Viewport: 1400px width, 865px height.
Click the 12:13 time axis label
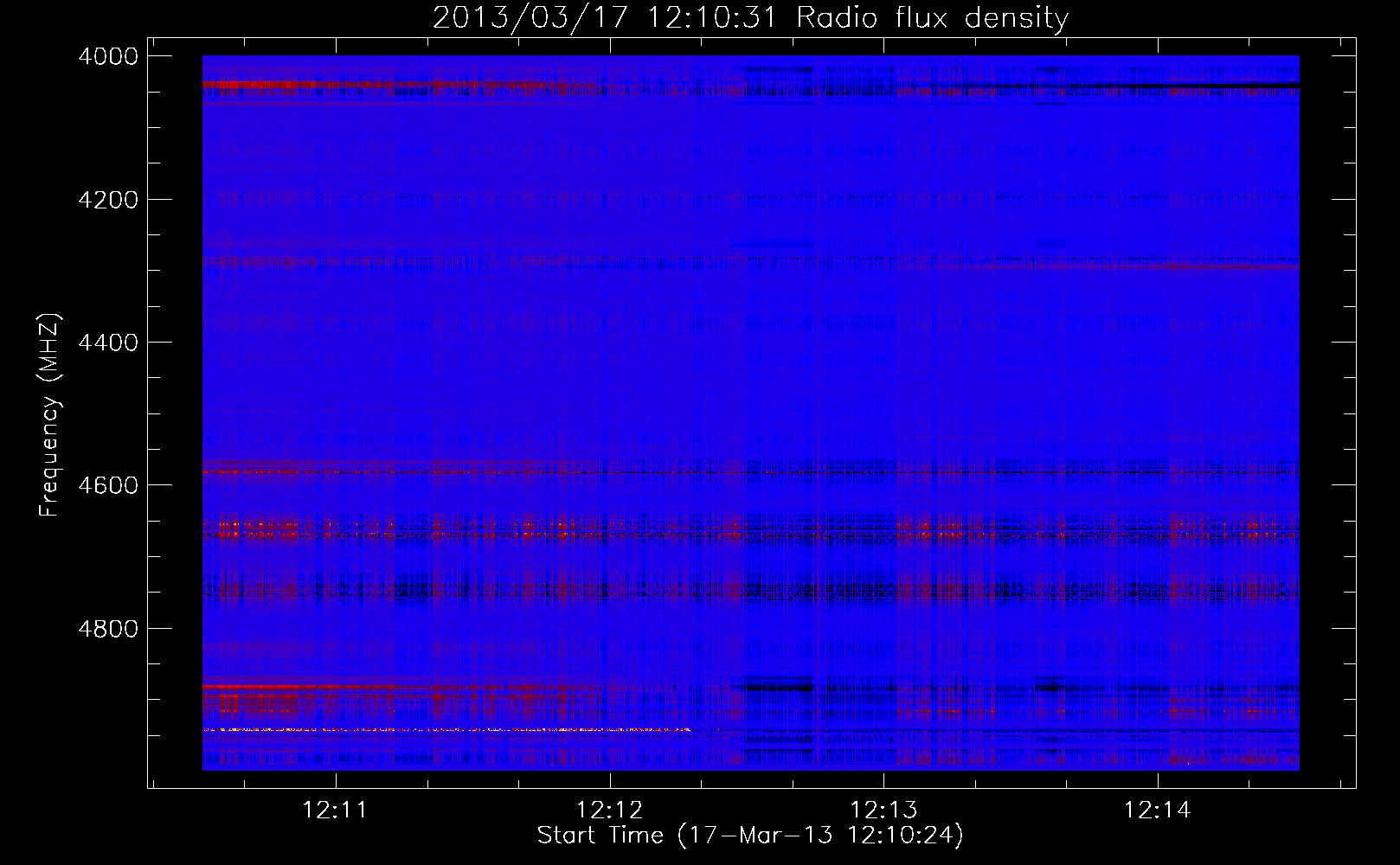(883, 811)
